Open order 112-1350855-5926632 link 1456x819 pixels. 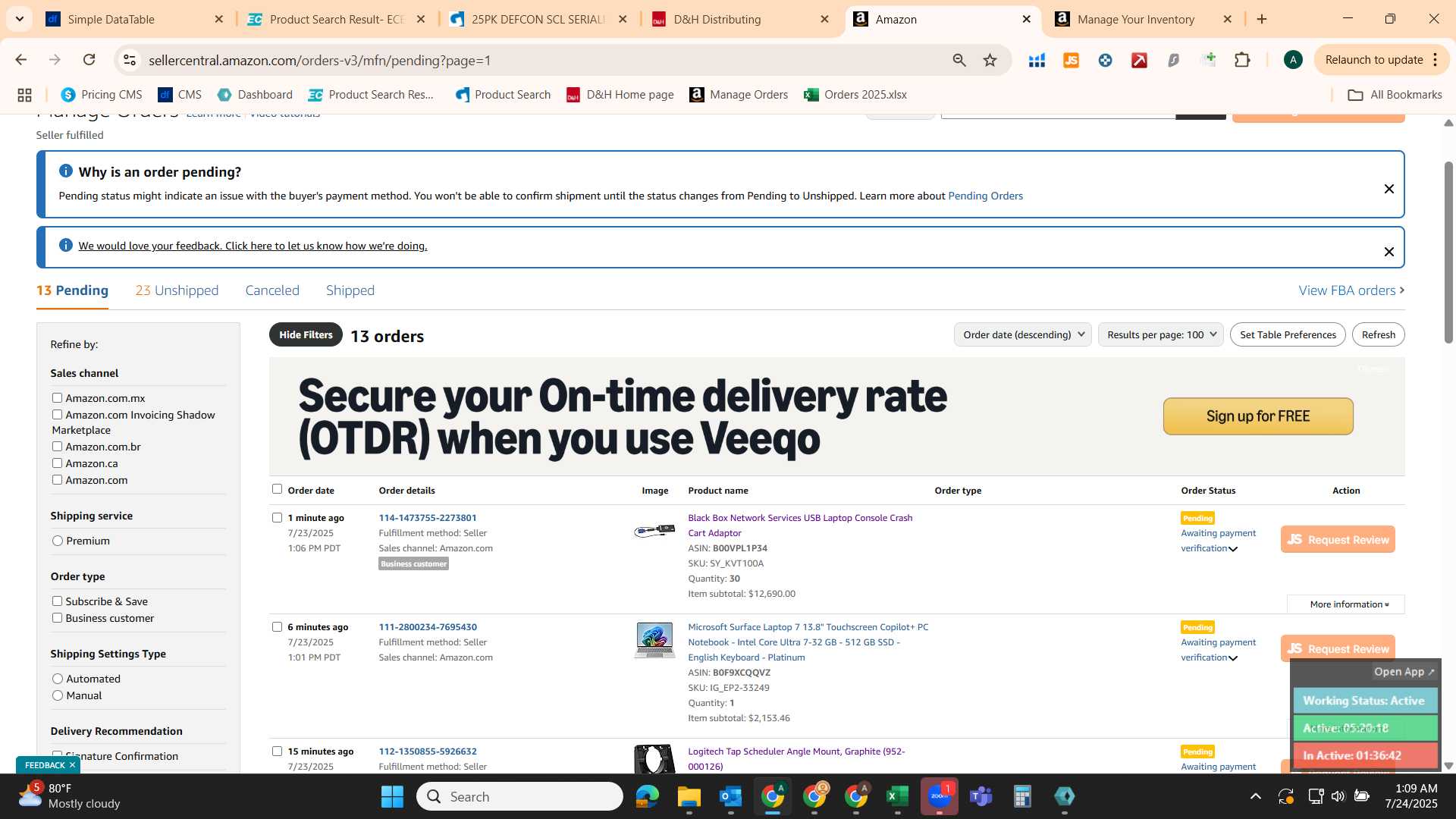click(428, 752)
